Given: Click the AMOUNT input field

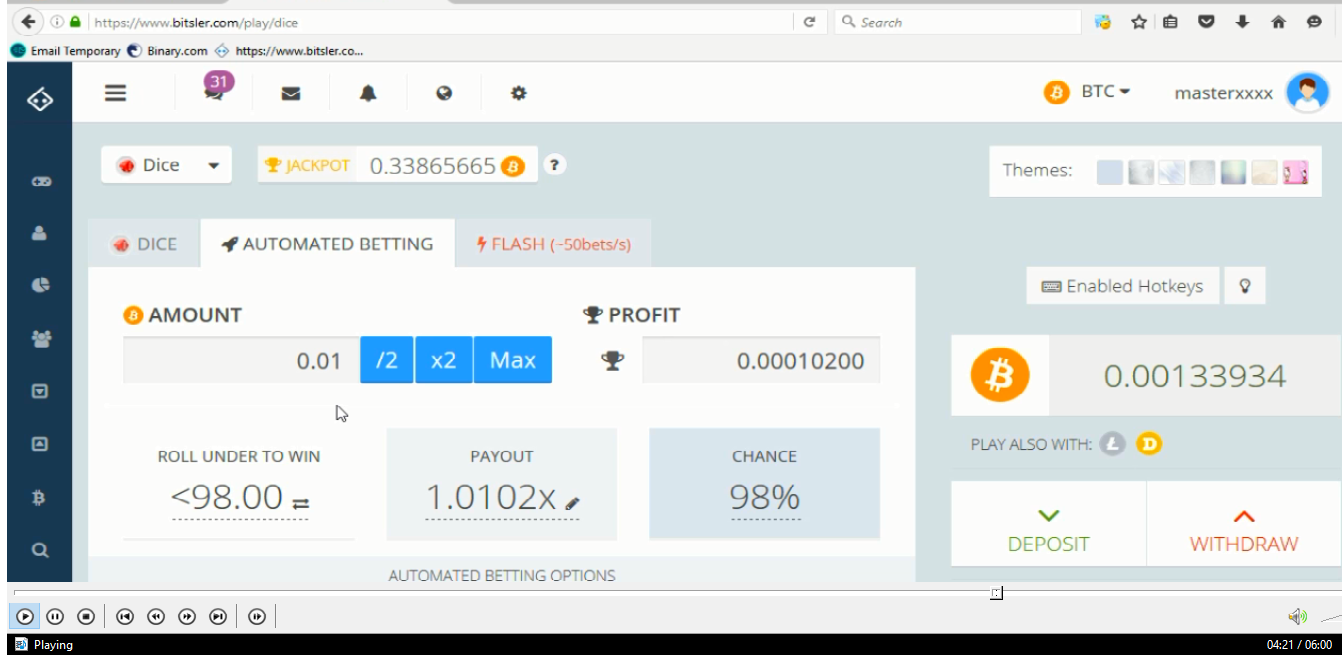Looking at the screenshot, I should (241, 360).
